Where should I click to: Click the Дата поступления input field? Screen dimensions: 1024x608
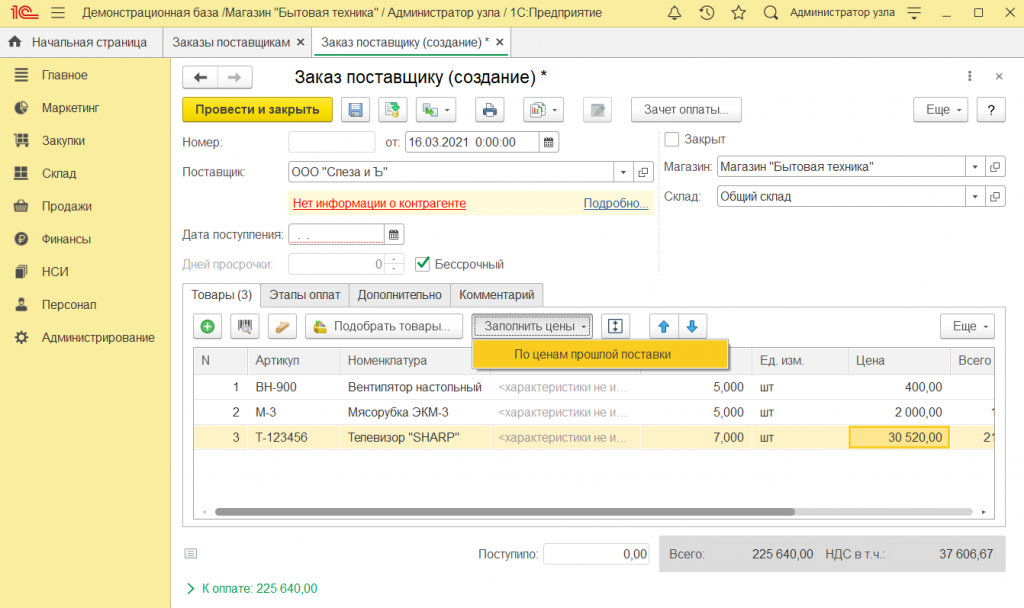336,235
